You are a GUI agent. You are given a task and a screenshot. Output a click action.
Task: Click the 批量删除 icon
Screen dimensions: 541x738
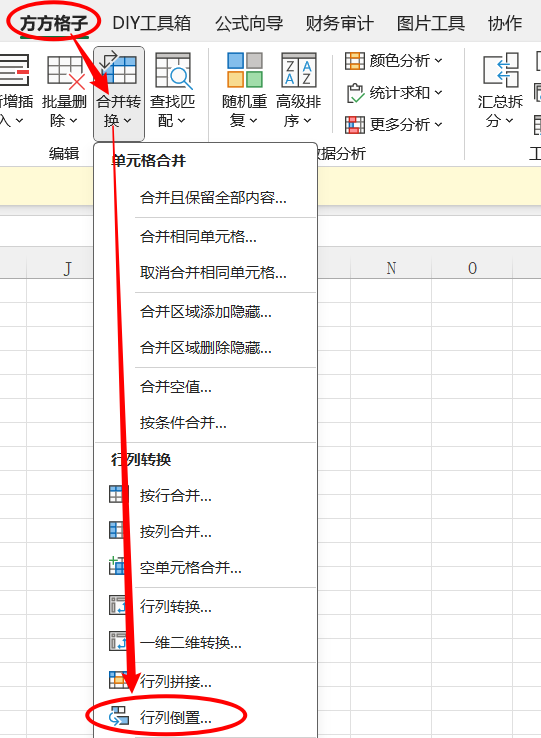66,72
